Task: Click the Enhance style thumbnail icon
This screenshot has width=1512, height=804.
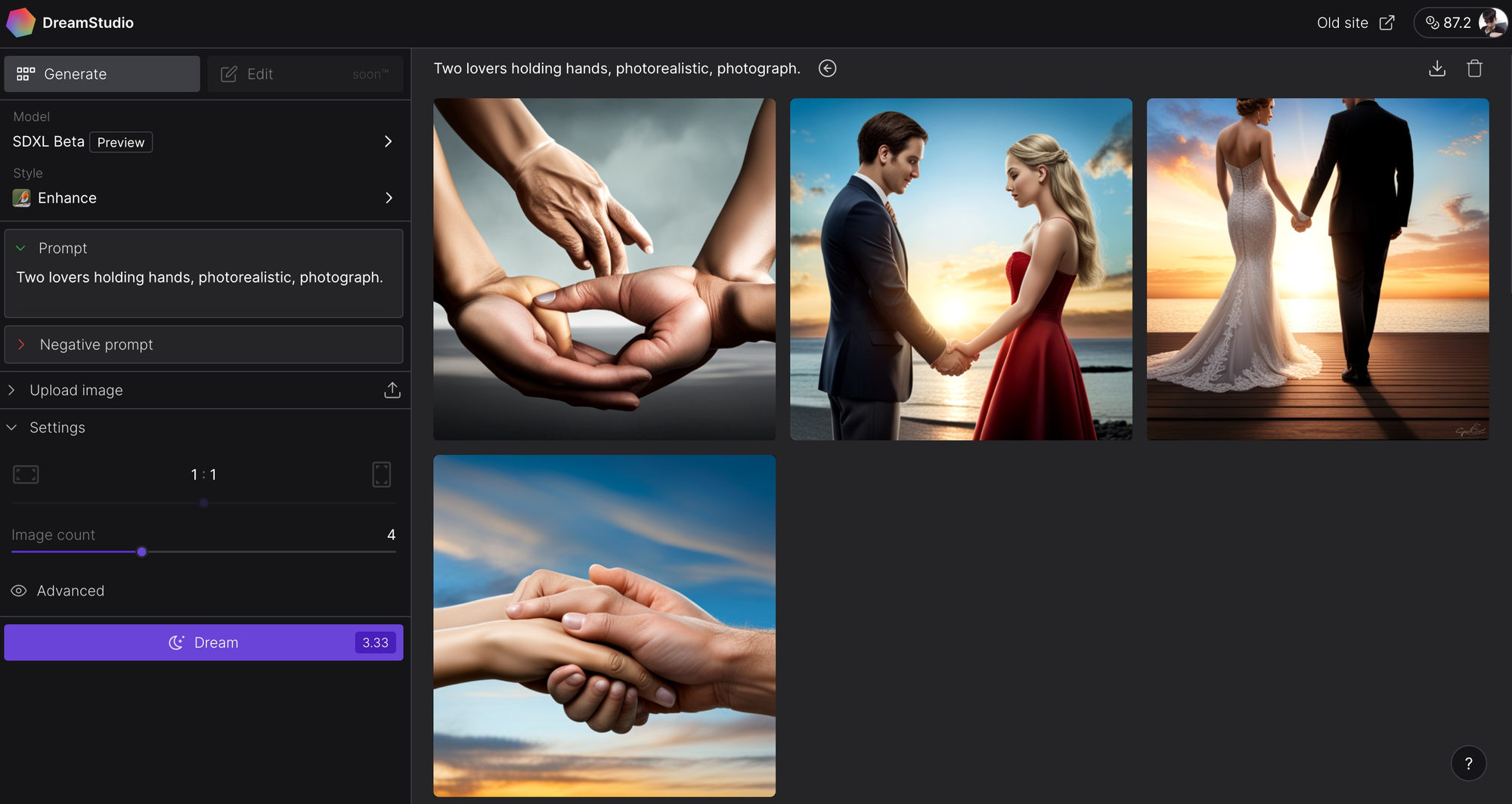Action: (22, 198)
